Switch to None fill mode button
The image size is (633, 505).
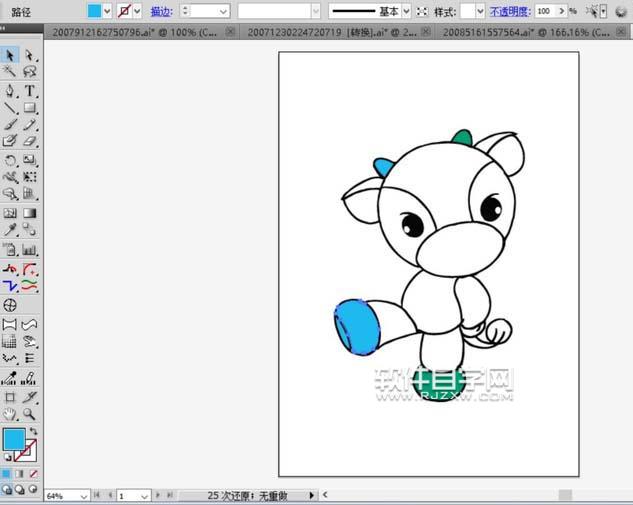coord(33,473)
